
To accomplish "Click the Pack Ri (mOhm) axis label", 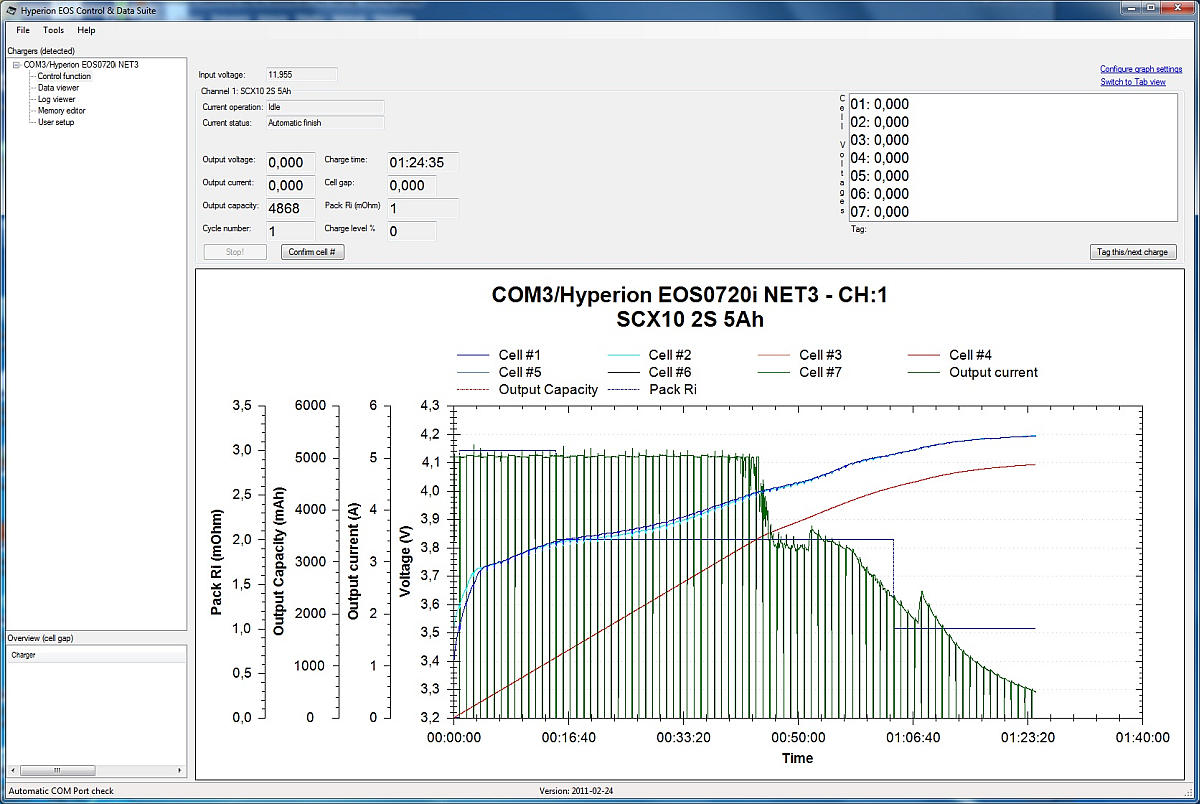I will point(217,561).
